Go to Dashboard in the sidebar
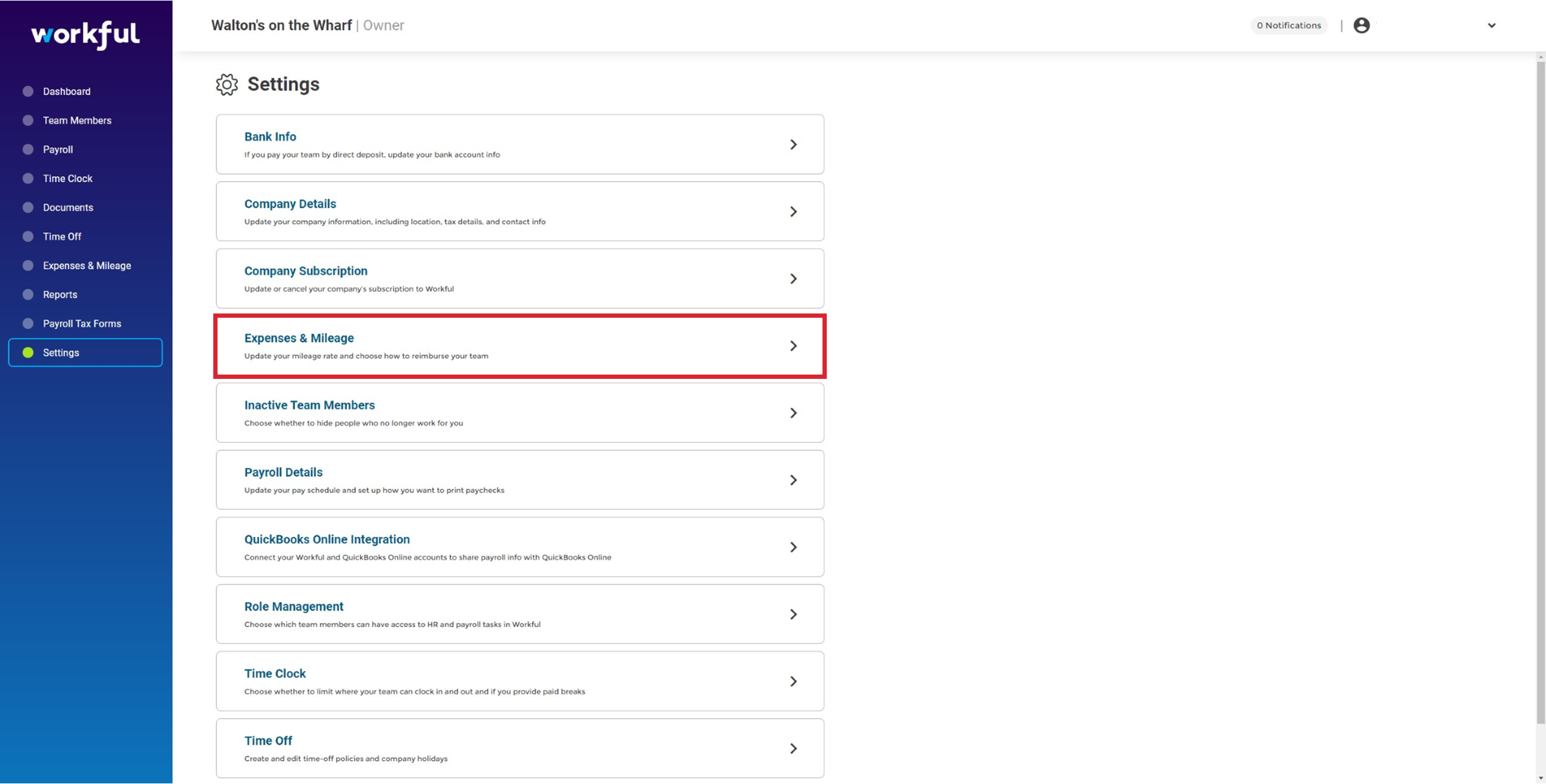Screen dimensions: 1546x784 [67, 91]
